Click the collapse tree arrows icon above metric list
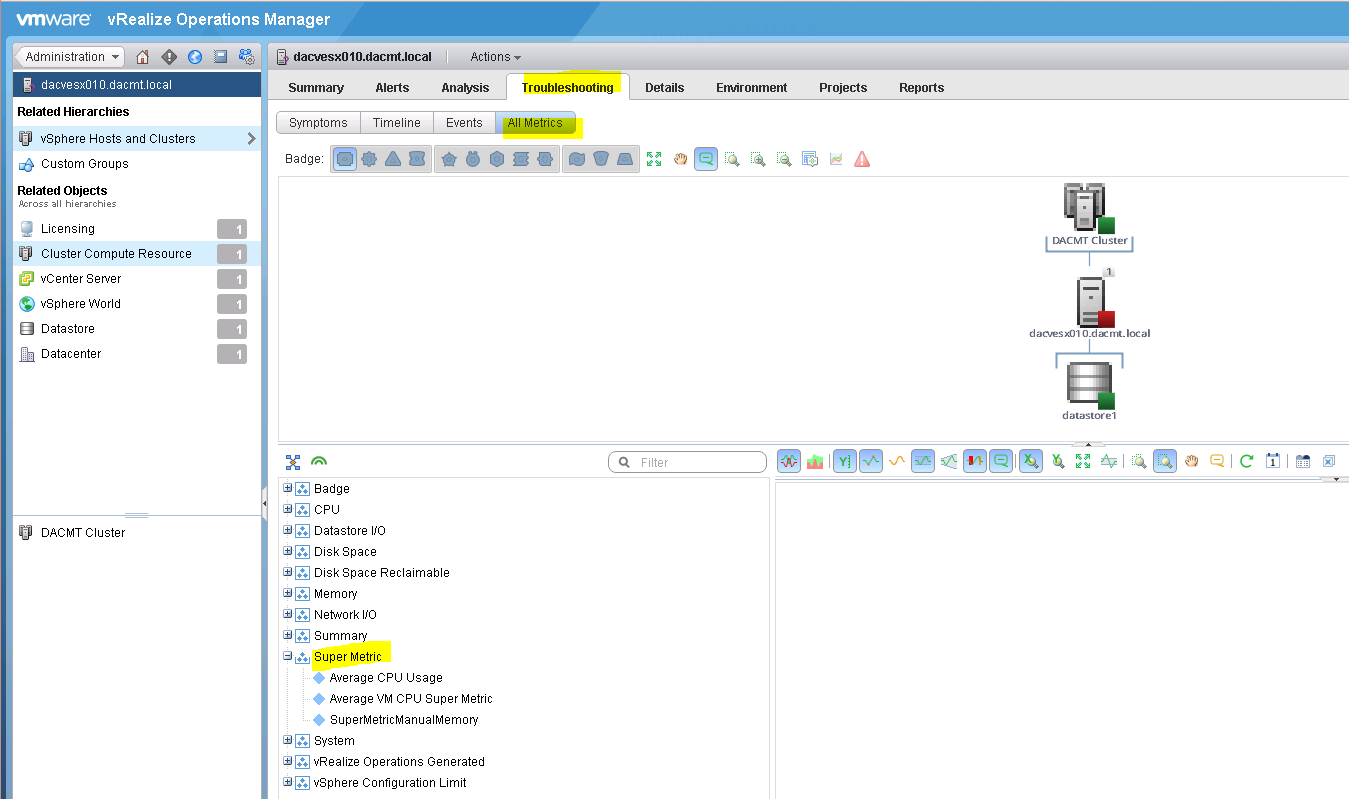1349x799 pixels. (x=293, y=462)
